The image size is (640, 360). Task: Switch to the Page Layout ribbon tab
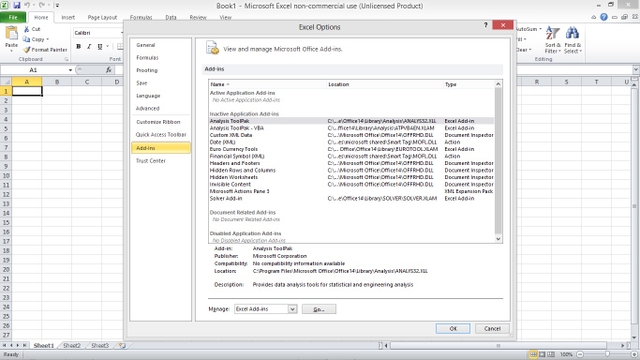coord(102,17)
